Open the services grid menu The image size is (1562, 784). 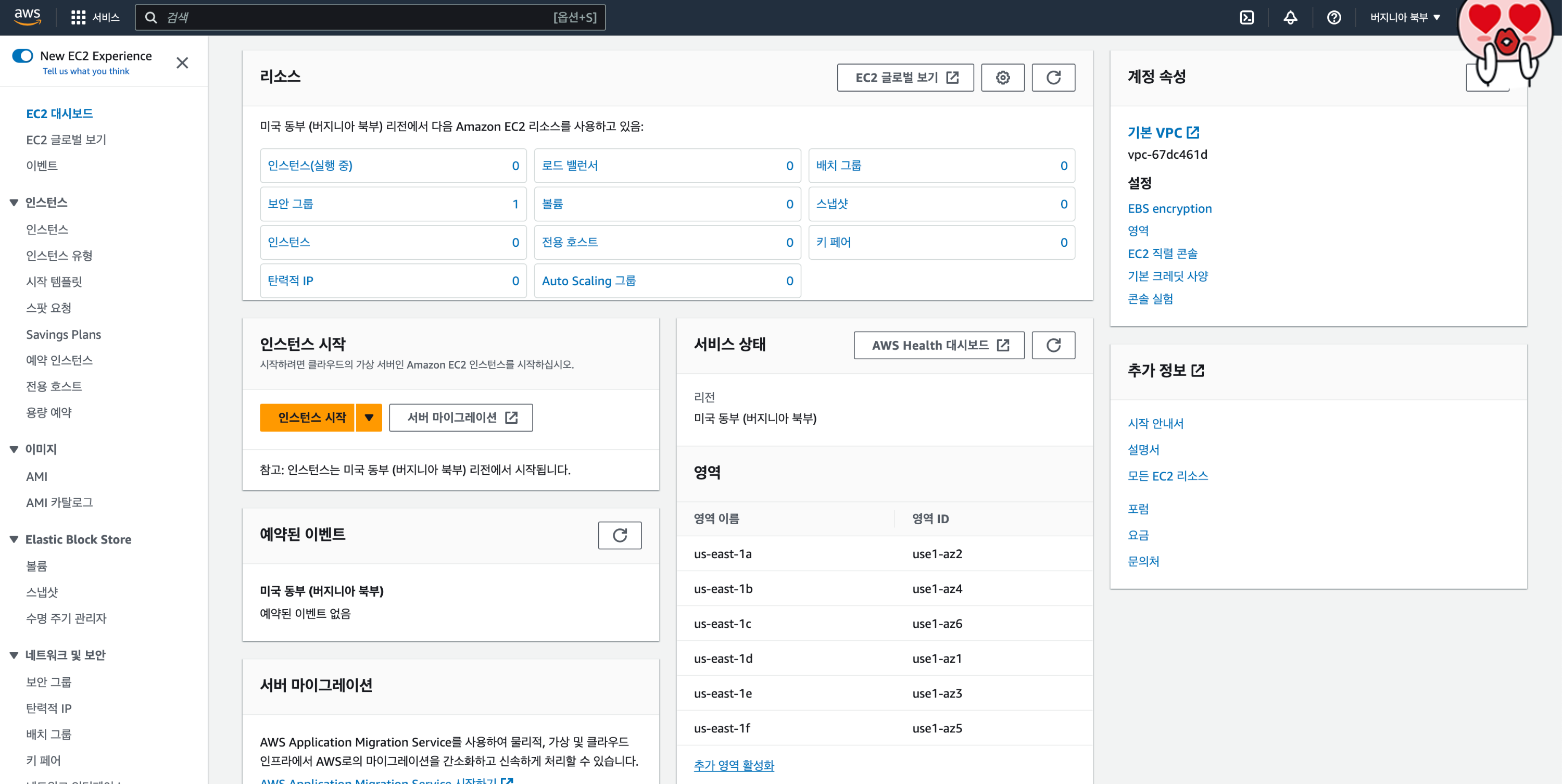(x=78, y=18)
